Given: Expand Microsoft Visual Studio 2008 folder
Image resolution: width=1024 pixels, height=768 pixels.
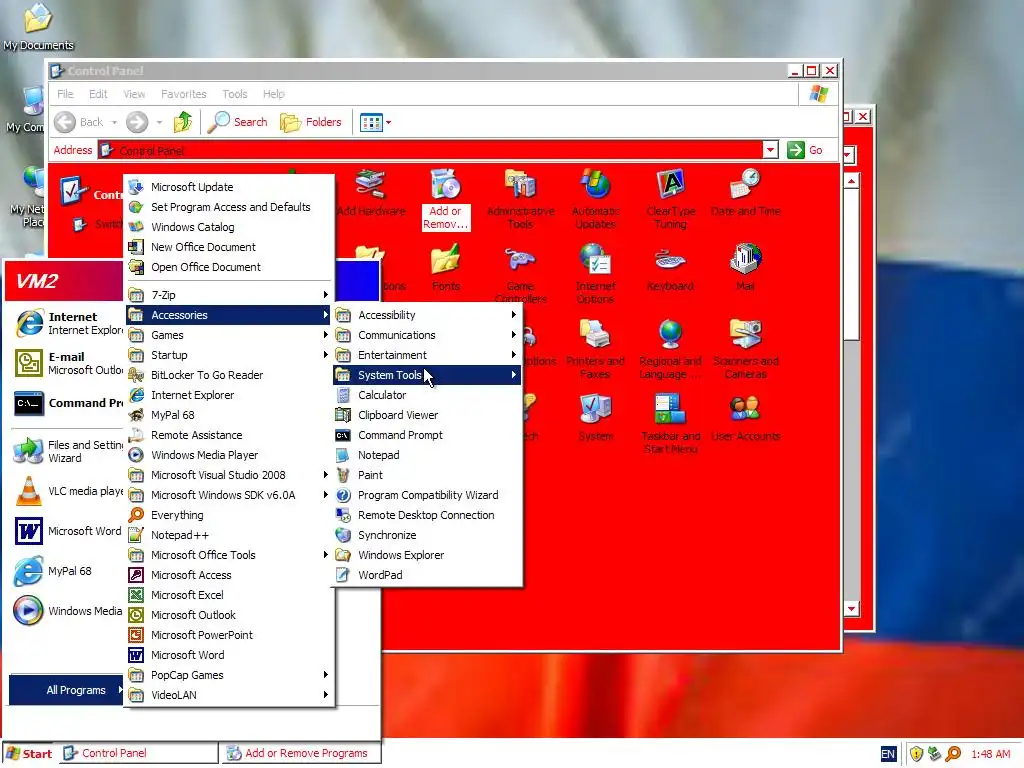Looking at the screenshot, I should (229, 475).
